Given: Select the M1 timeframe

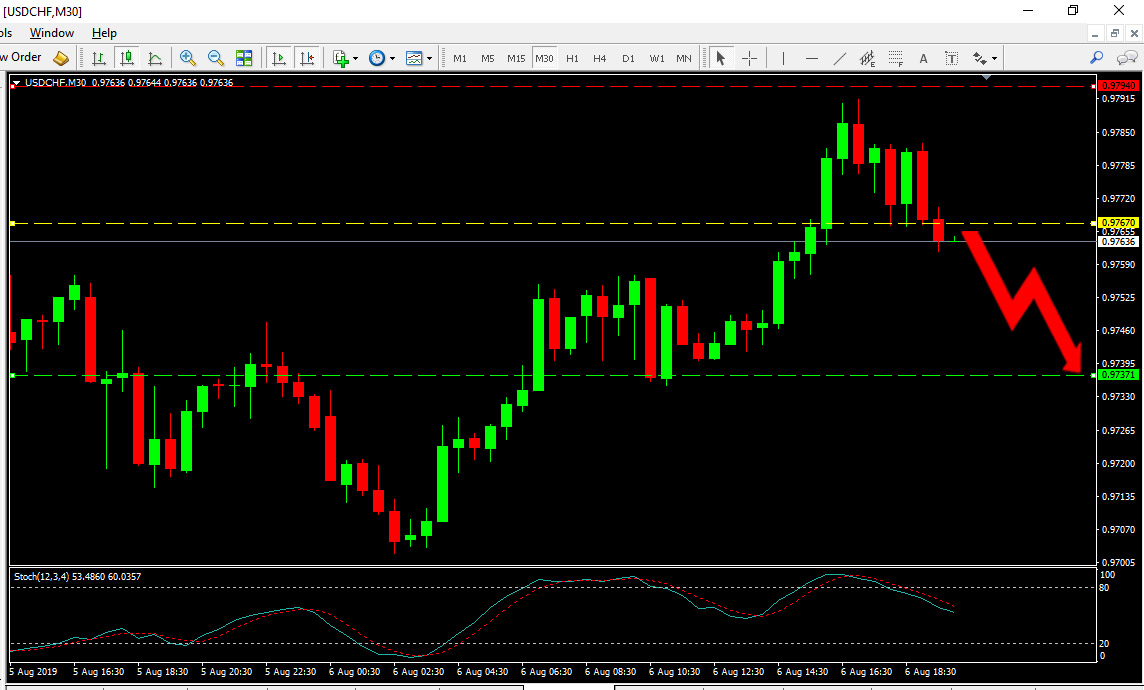Looking at the screenshot, I should point(460,58).
